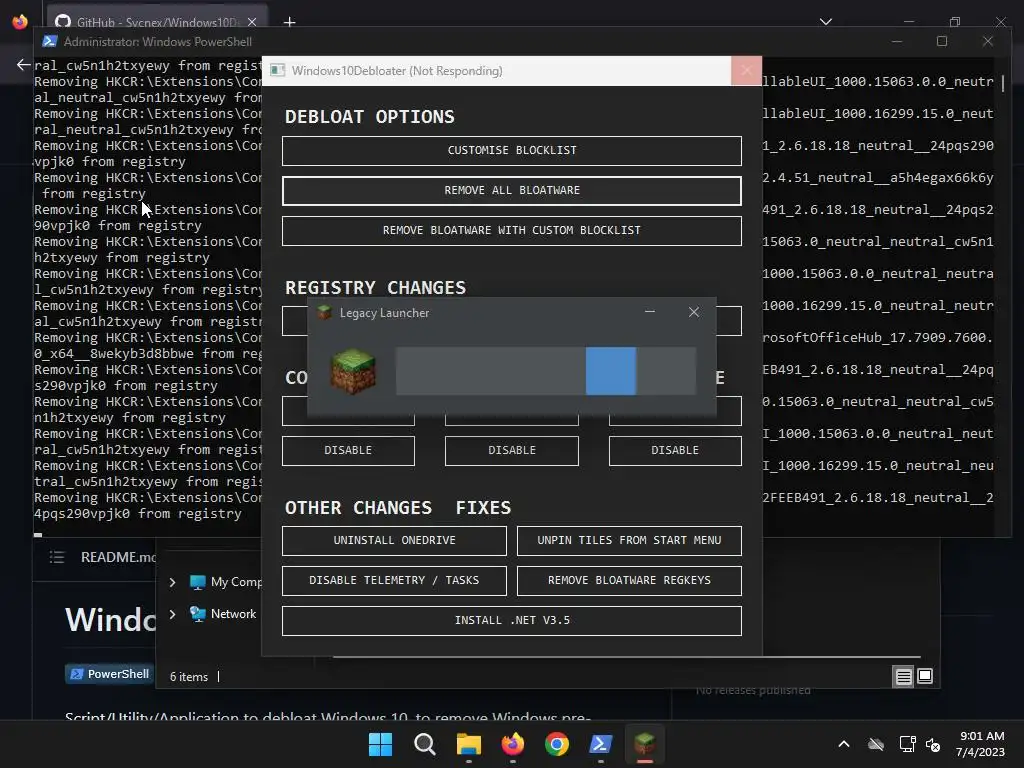
Task: Select Network in navigation pane
Action: pos(223,614)
